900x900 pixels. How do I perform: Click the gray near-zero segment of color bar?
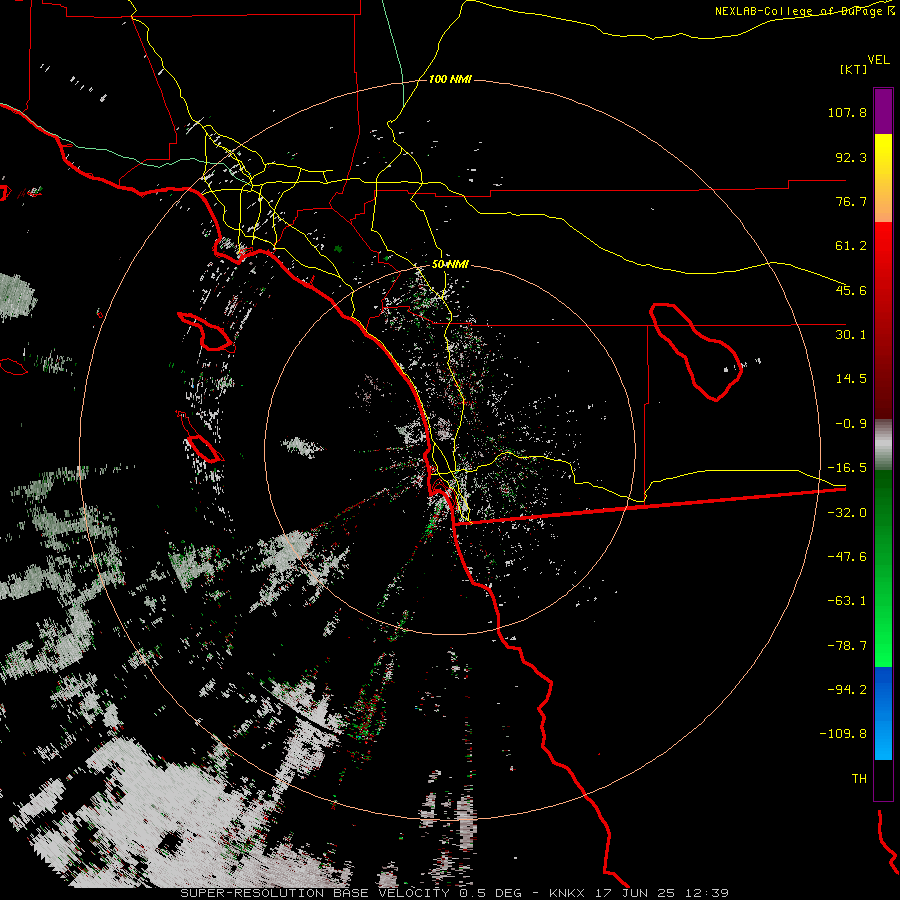tap(883, 445)
